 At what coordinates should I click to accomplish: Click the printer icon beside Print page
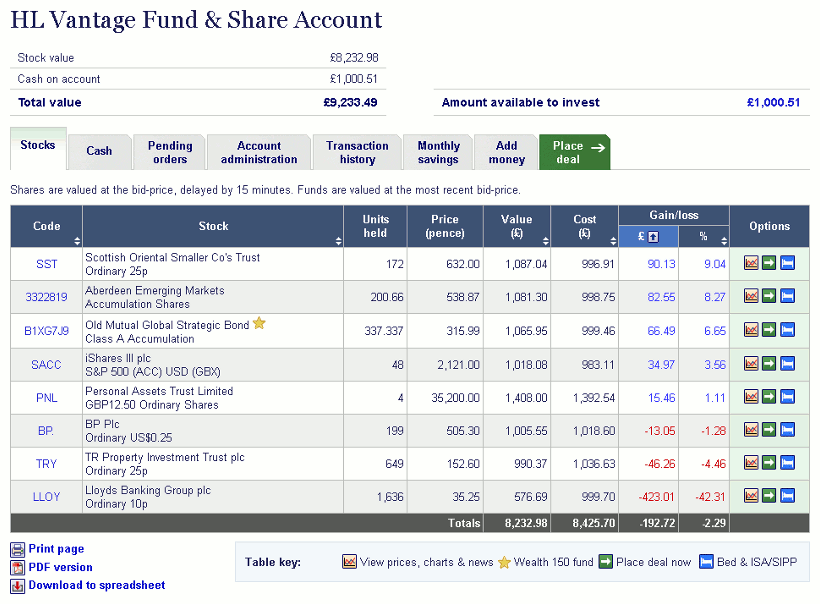(x=18, y=550)
